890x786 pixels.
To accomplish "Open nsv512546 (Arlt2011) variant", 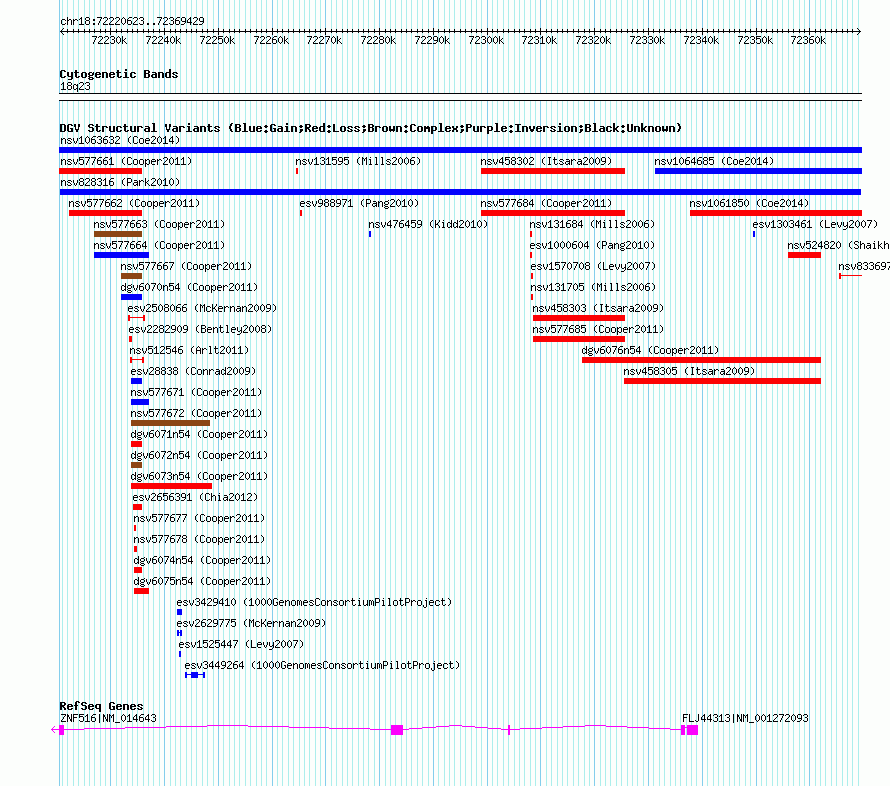I will (189, 350).
